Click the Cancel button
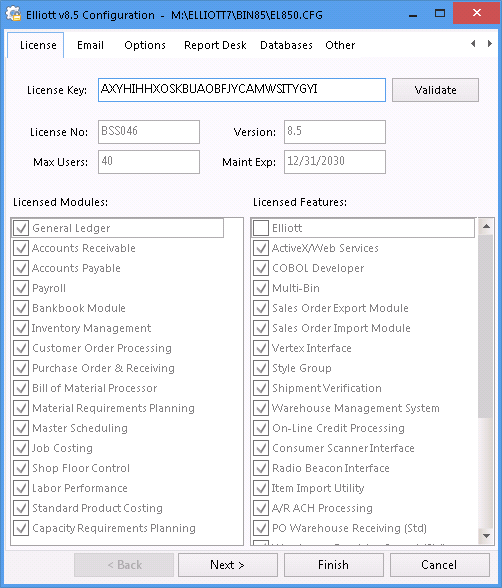 (439, 565)
